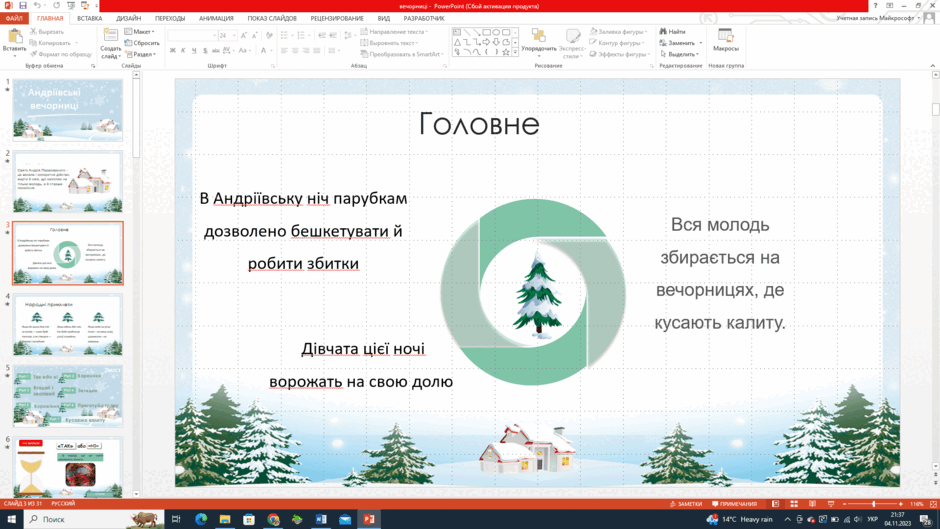Toggle italic (К) formatting
Image resolution: width=940 pixels, height=529 pixels.
click(183, 51)
